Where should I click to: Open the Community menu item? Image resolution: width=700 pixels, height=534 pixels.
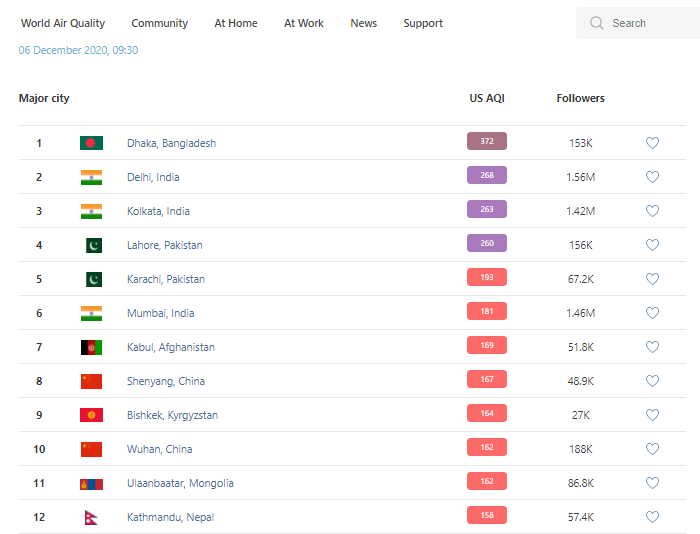[x=160, y=23]
